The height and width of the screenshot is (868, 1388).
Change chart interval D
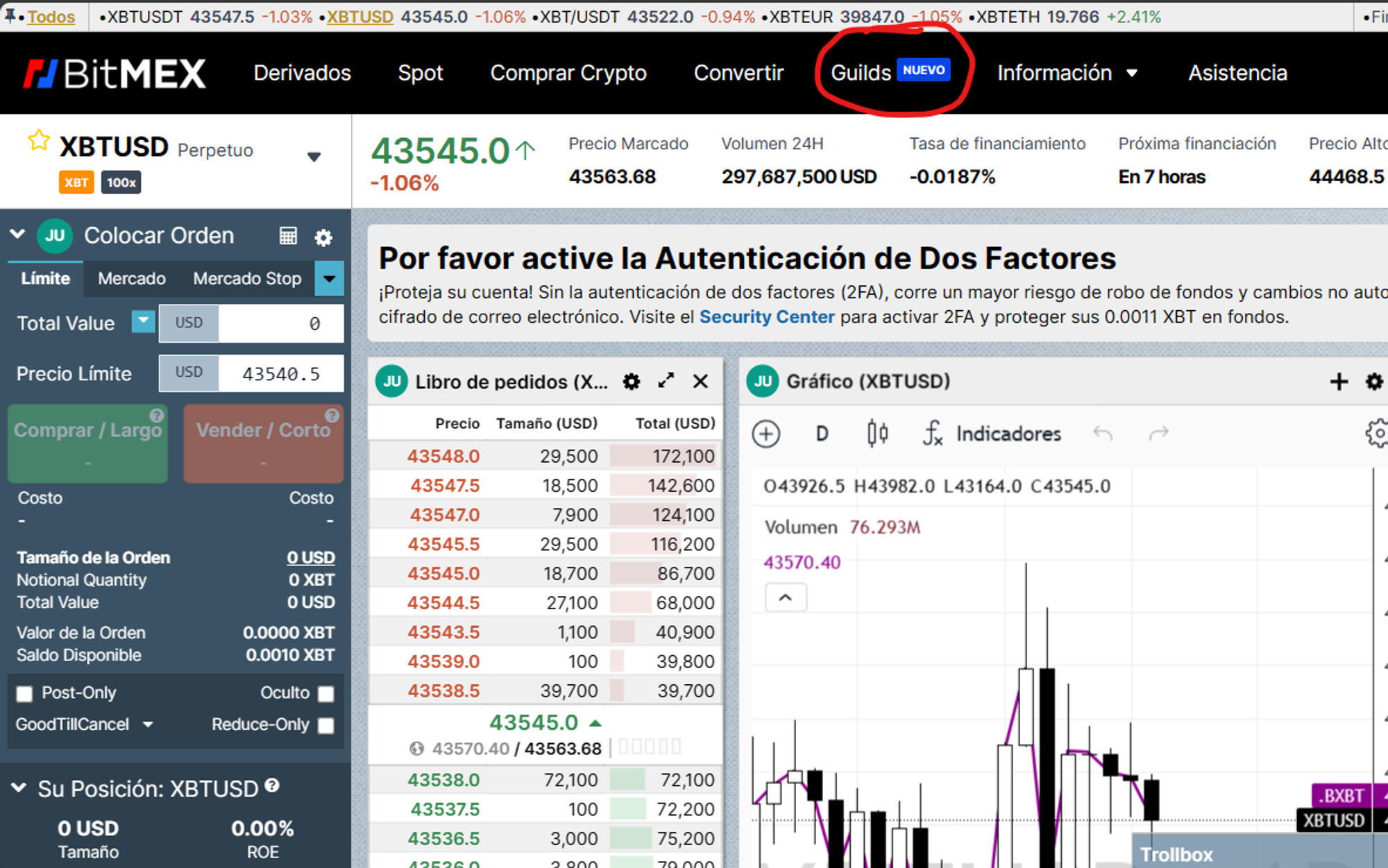pyautogui.click(x=822, y=434)
